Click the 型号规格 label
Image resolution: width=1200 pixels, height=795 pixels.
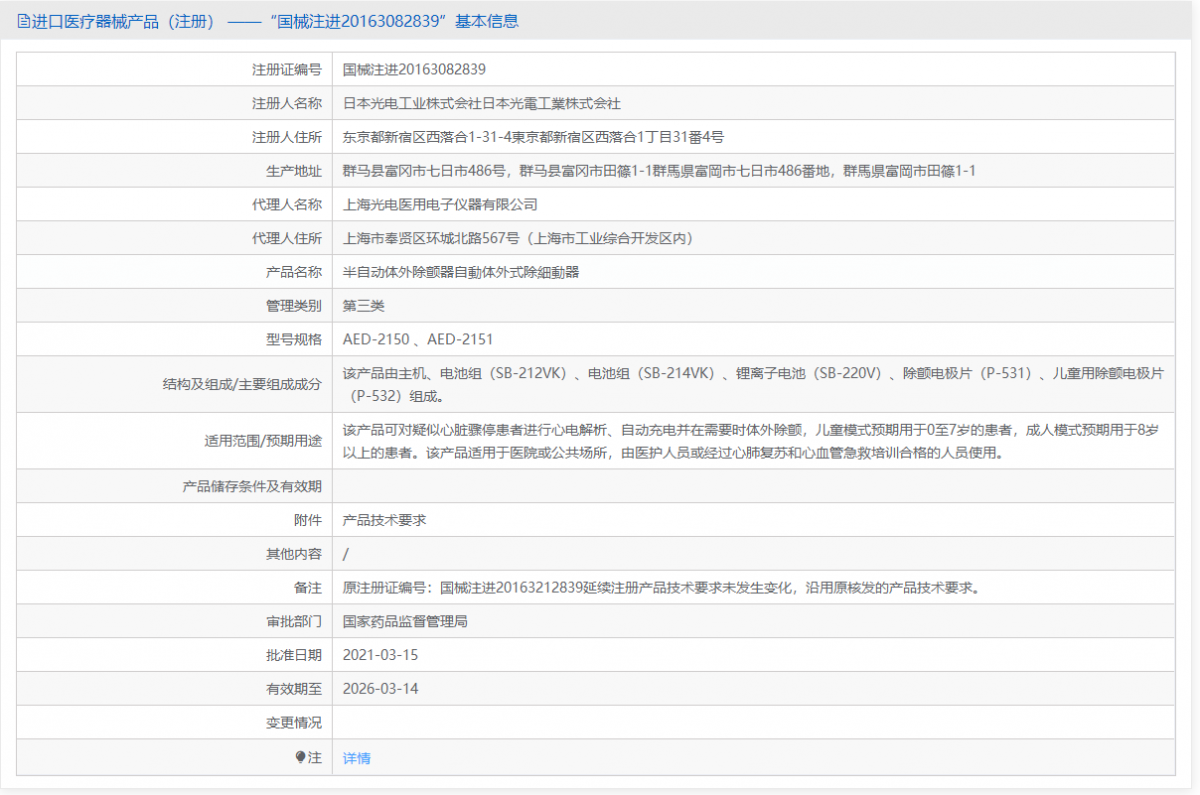point(294,339)
